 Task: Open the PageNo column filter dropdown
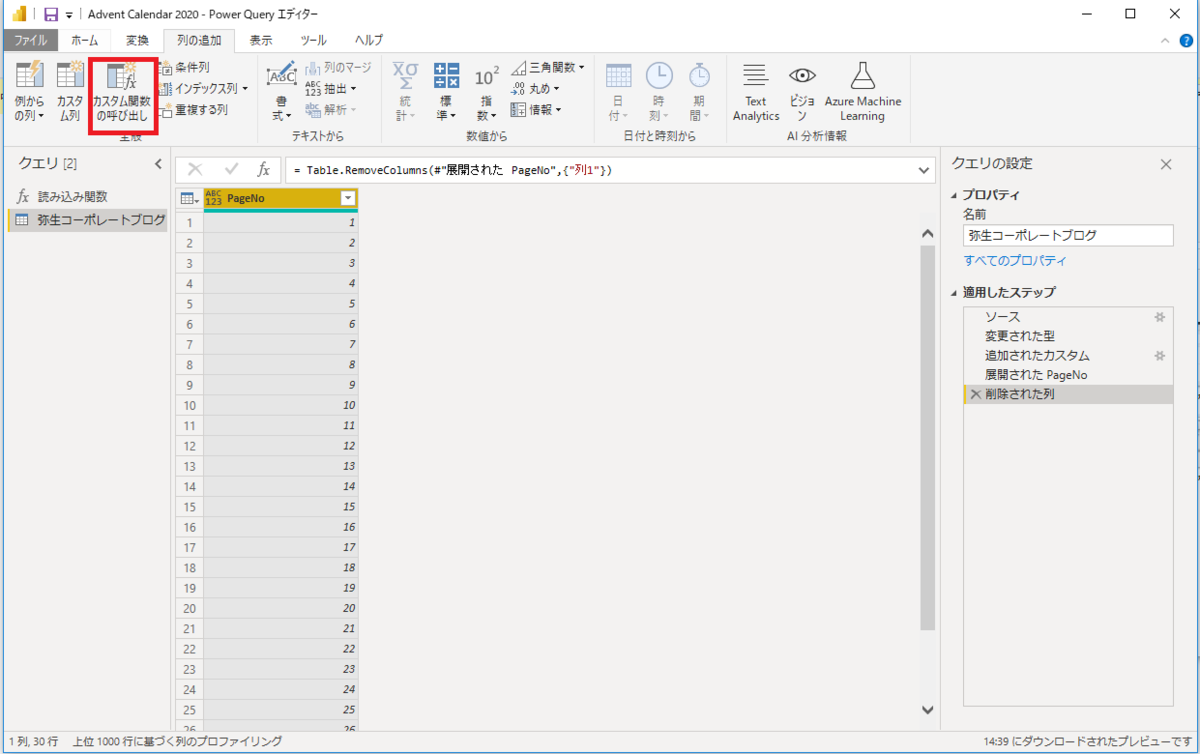[x=348, y=198]
